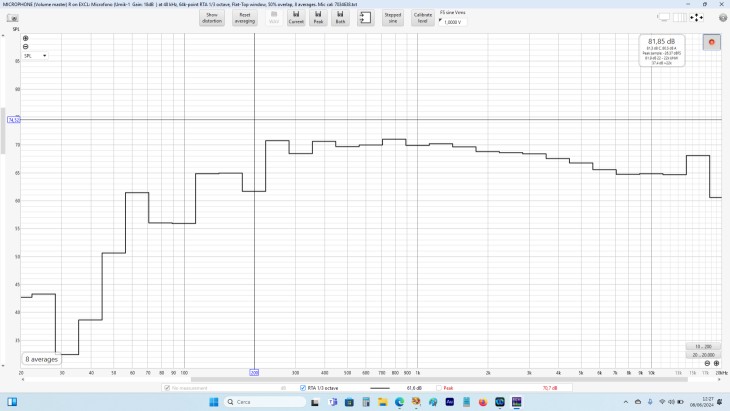Open File Explorer from the taskbar
Image resolution: width=730 pixels, height=411 pixels.
point(383,402)
